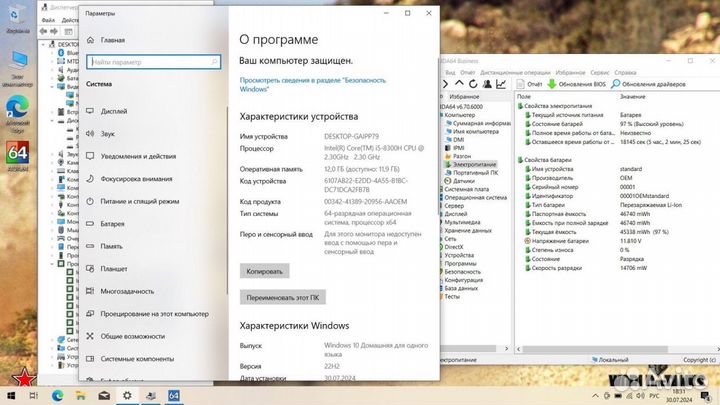Open the Recycle Bin desktop icon

(x=17, y=18)
